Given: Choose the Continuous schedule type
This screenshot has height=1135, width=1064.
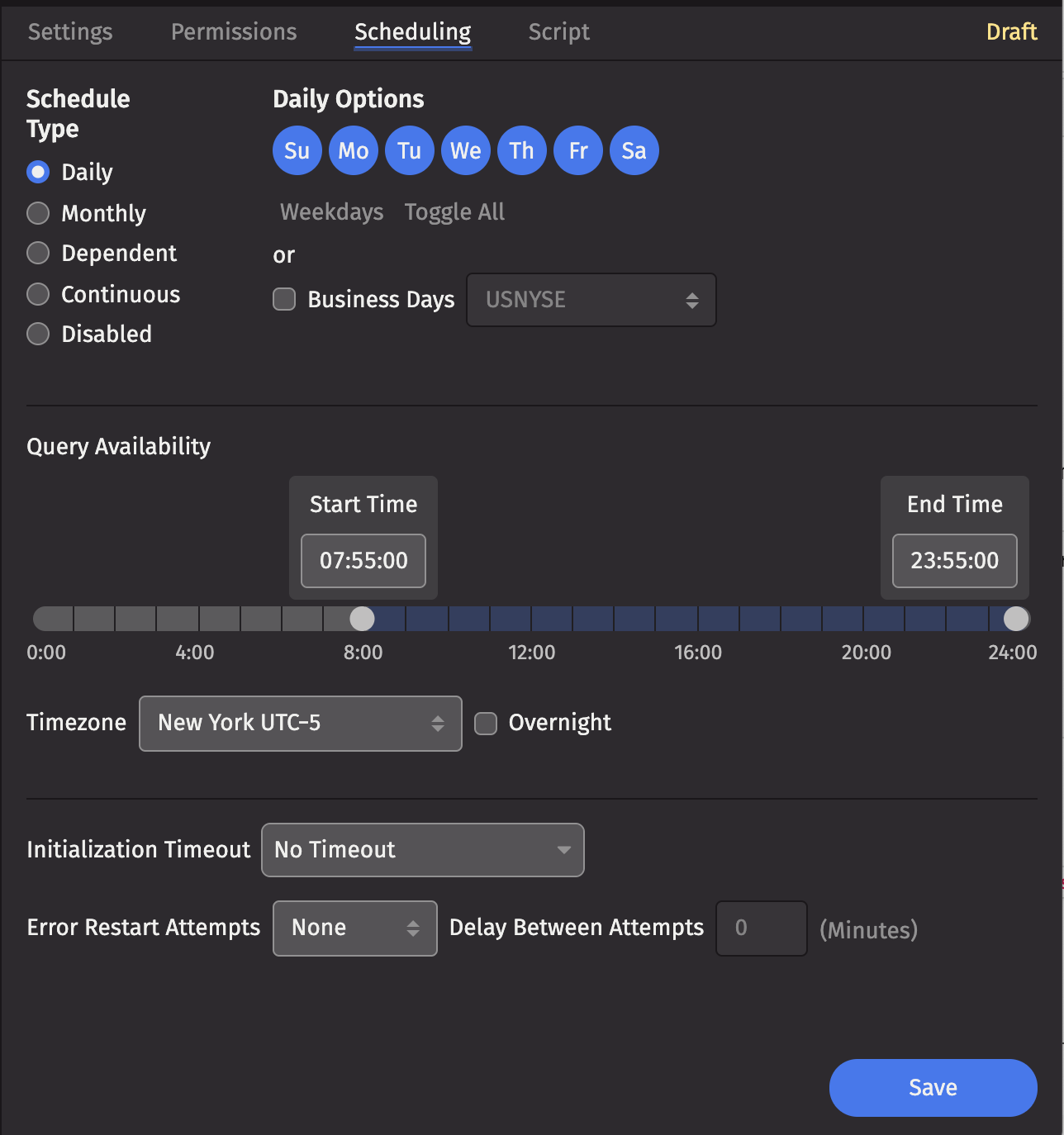Looking at the screenshot, I should pos(38,294).
